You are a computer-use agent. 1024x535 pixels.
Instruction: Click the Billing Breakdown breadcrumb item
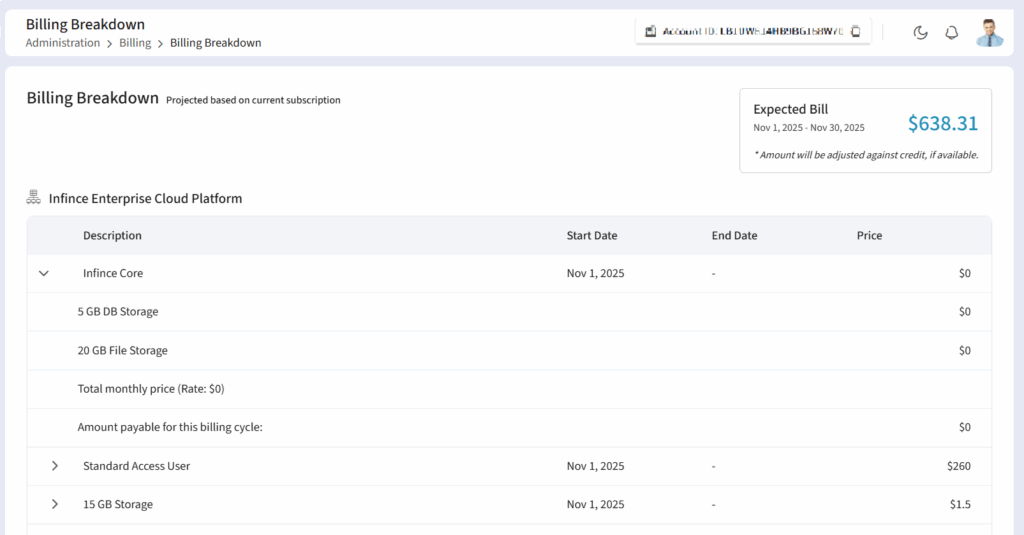[215, 43]
